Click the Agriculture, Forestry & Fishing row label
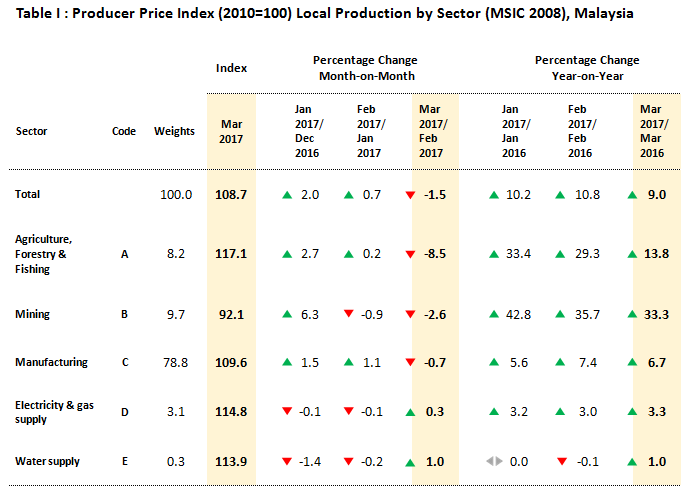This screenshot has width=695, height=501. pyautogui.click(x=45, y=254)
